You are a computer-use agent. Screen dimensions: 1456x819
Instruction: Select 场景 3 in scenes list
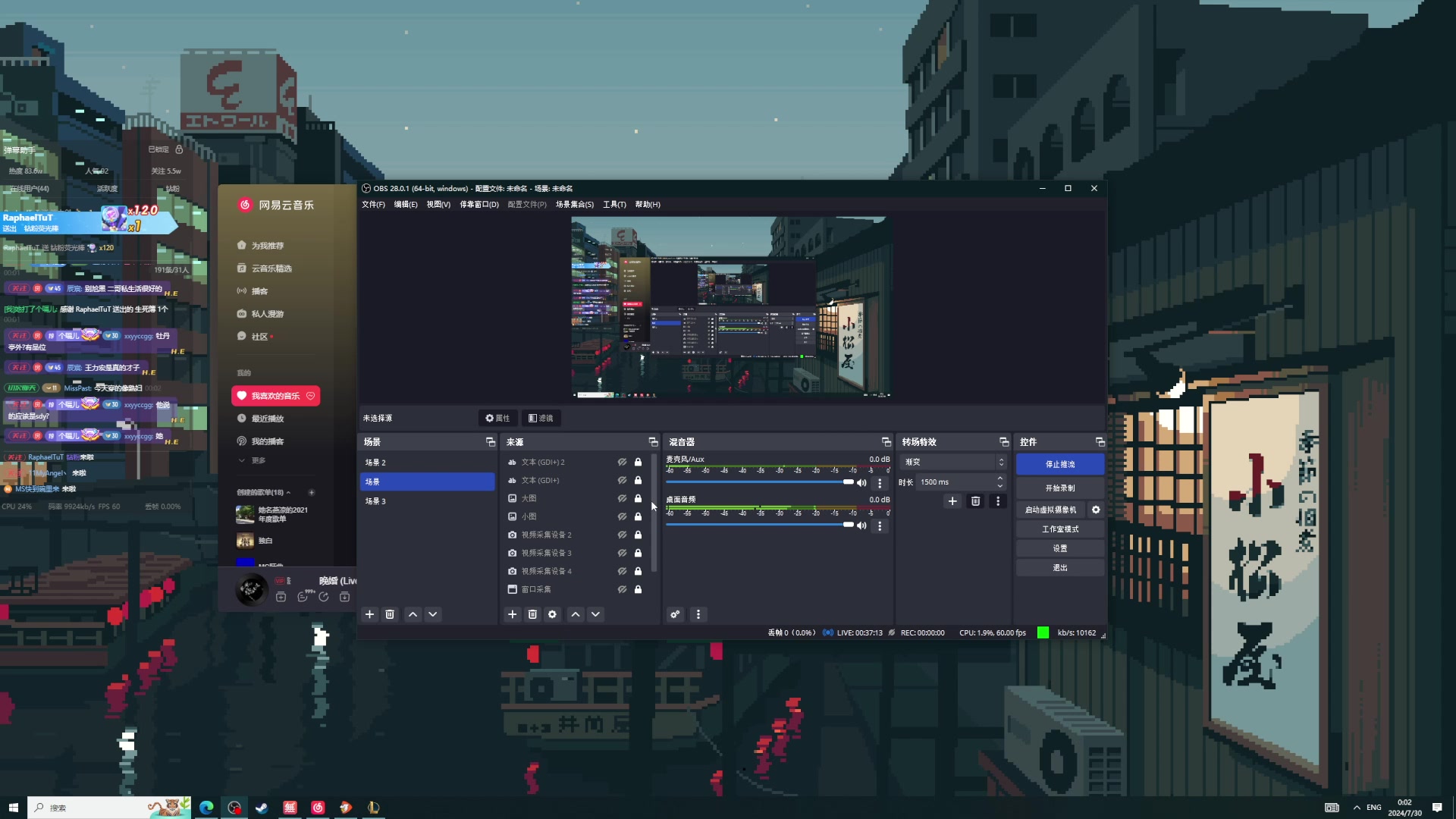pyautogui.click(x=427, y=501)
